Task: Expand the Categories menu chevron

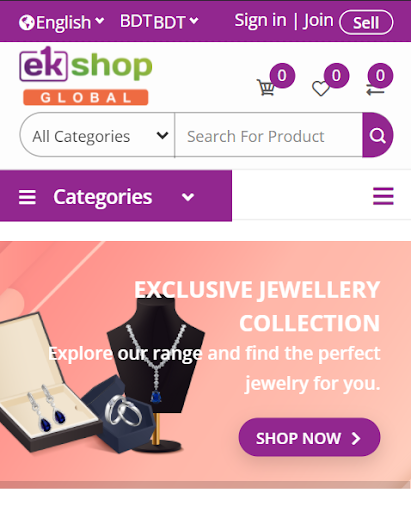Action: click(188, 197)
